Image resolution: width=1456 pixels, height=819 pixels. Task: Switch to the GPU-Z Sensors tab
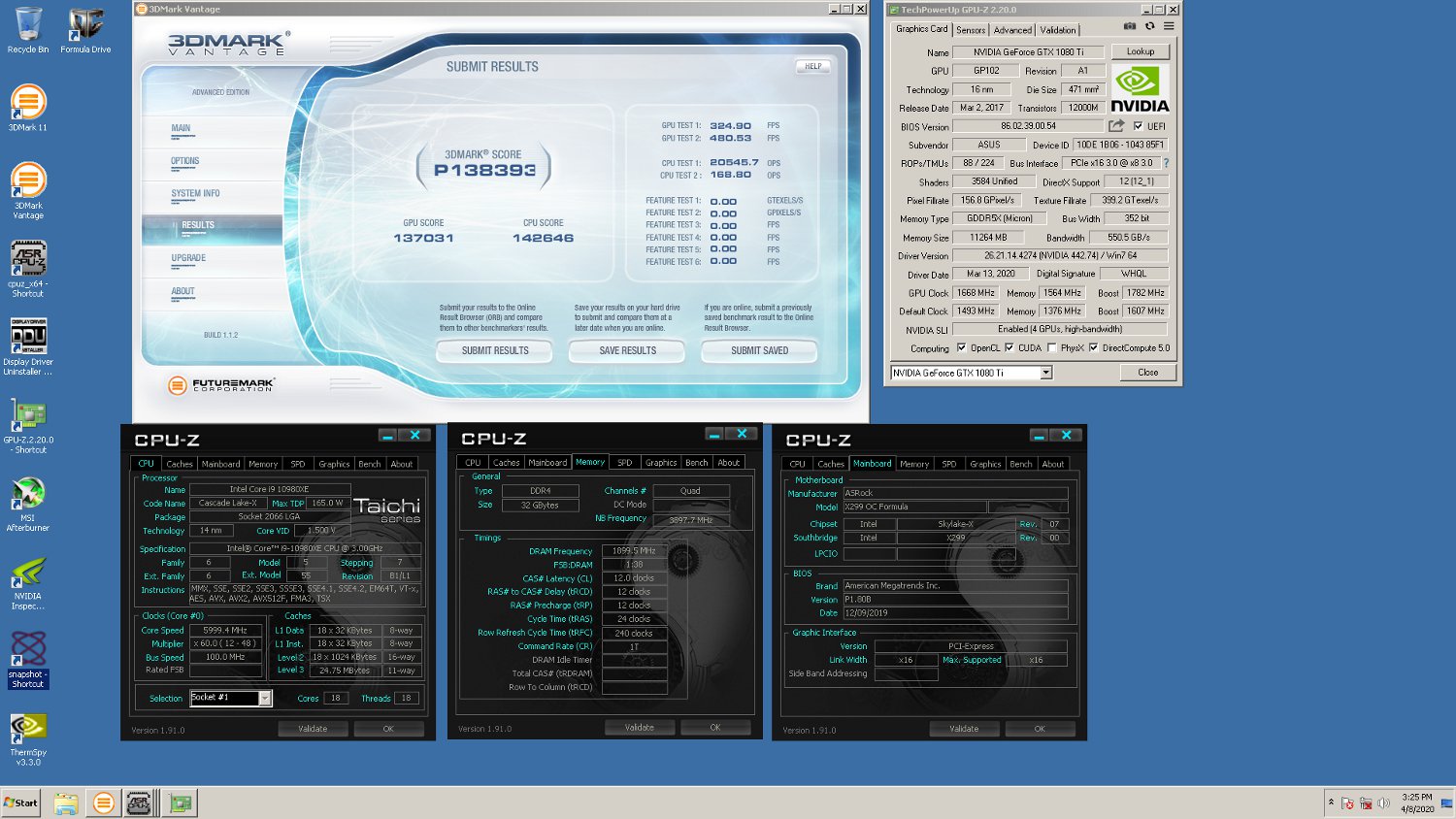coord(971,30)
